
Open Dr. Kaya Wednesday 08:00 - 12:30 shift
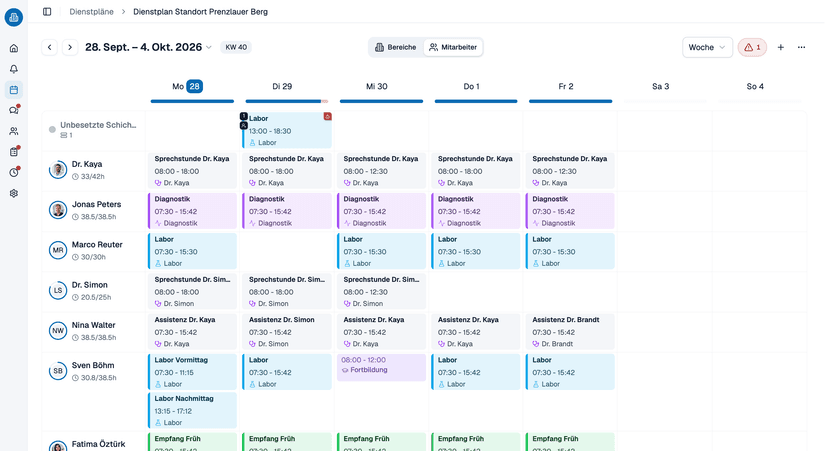[381, 171]
